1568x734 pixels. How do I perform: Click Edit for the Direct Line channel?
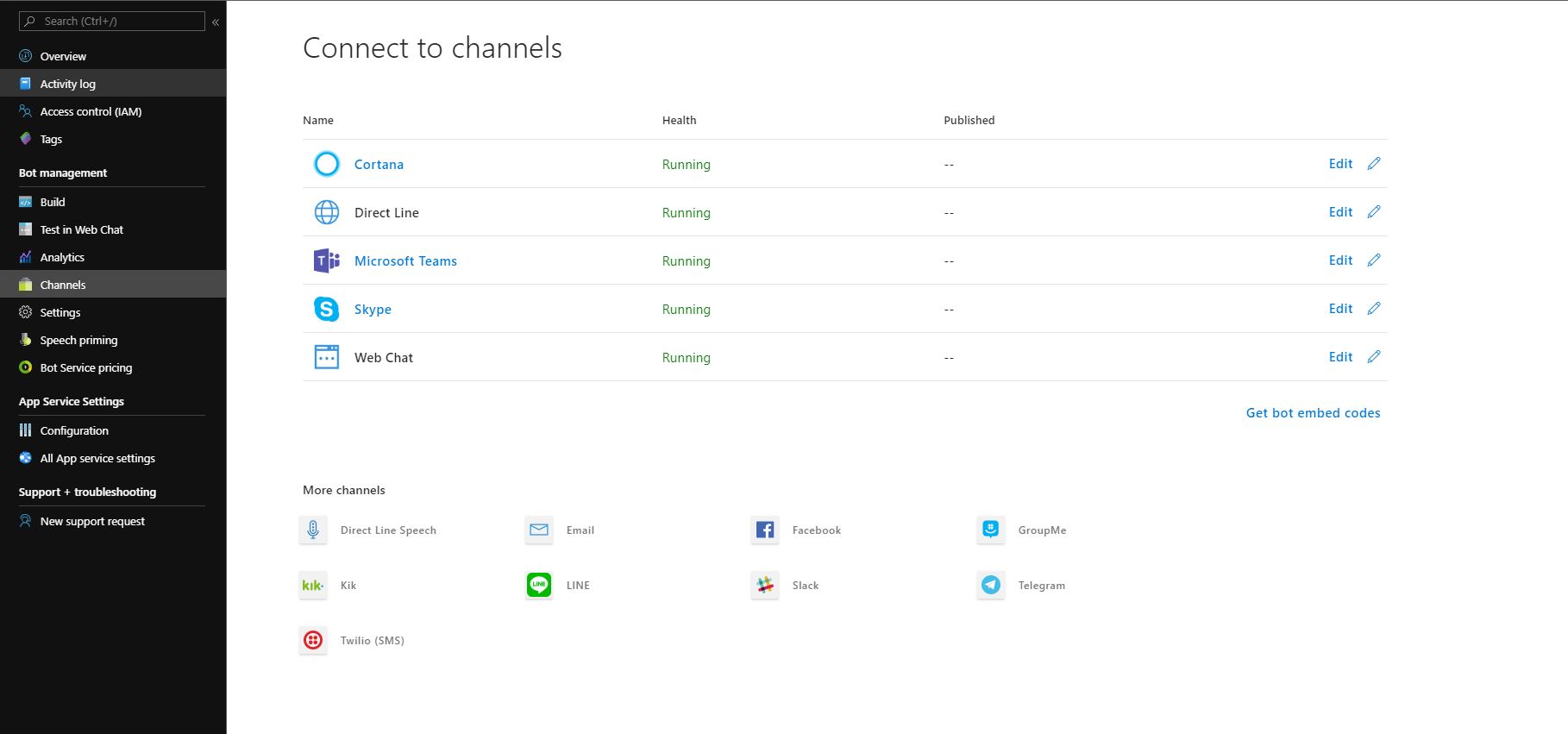[1340, 212]
